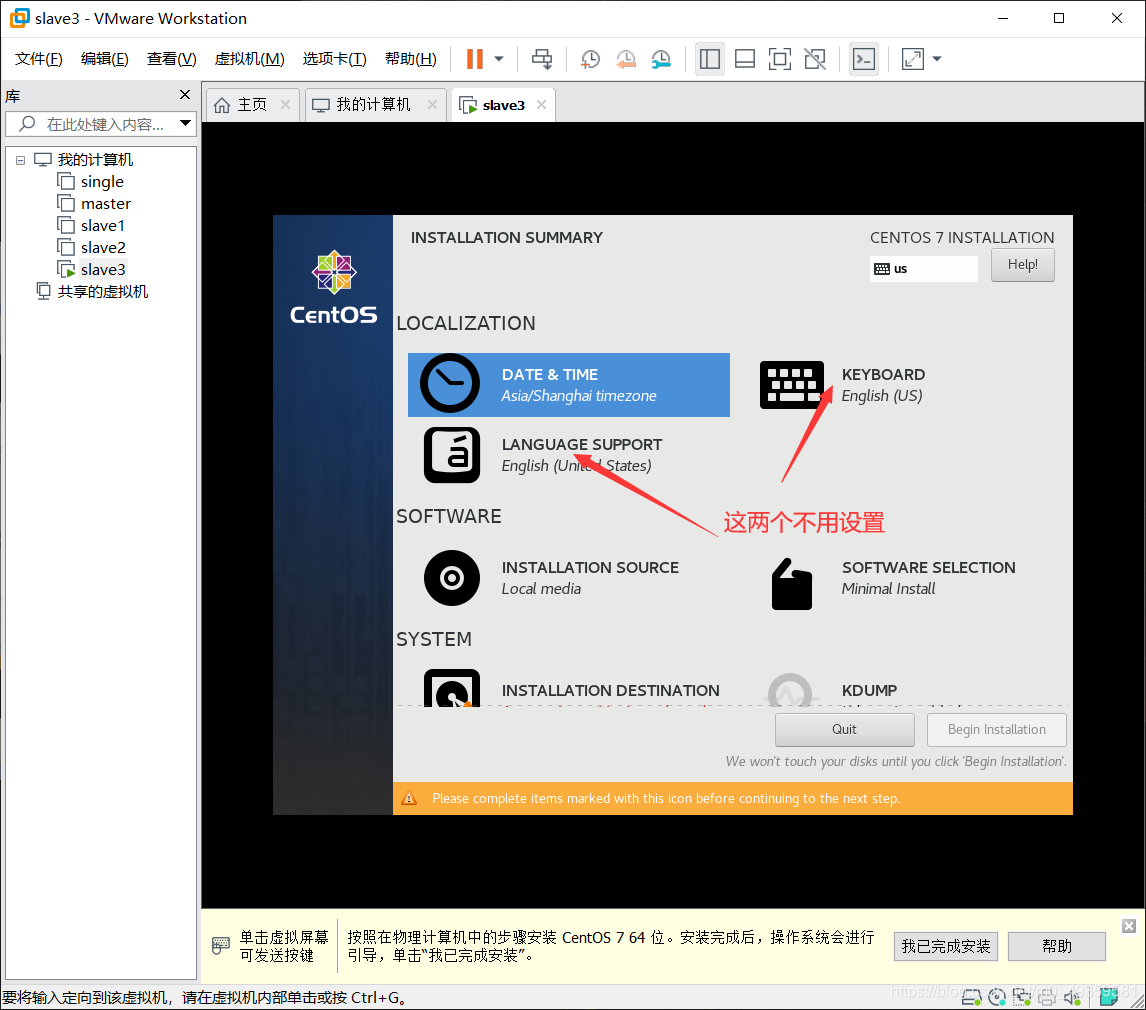This screenshot has width=1146, height=1010.
Task: Pause the virtual machine with the orange pause icon
Action: (474, 59)
